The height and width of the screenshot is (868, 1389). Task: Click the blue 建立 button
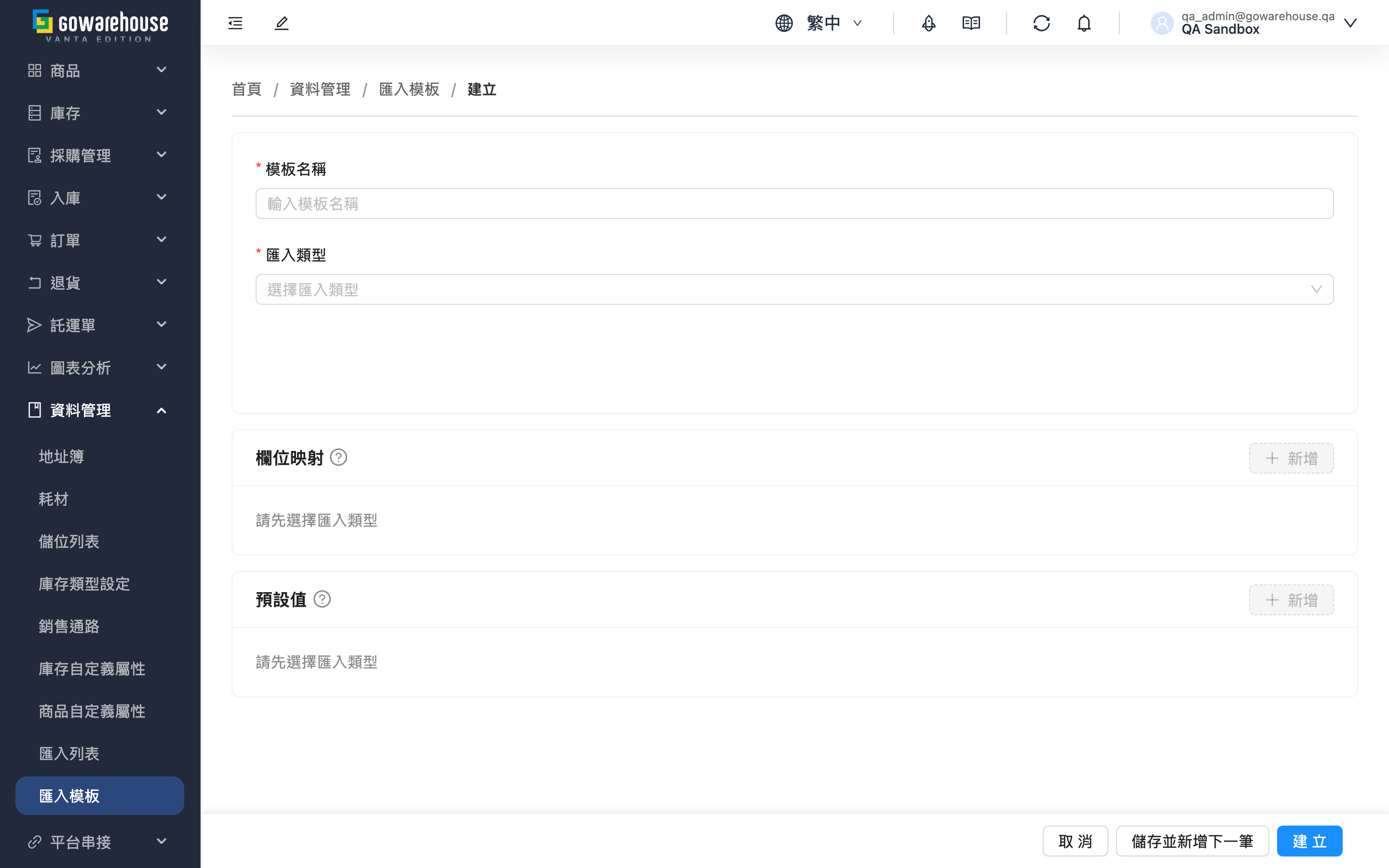click(1310, 841)
